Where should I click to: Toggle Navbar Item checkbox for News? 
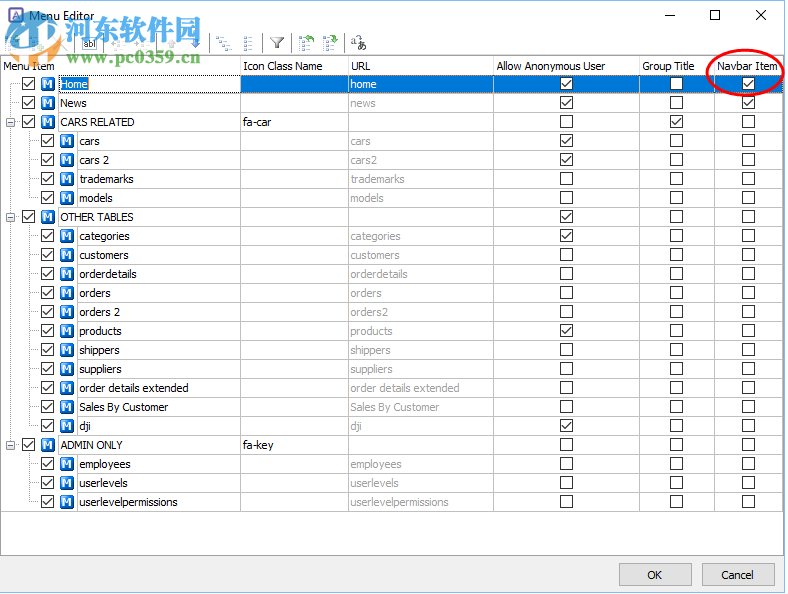pyautogui.click(x=748, y=103)
